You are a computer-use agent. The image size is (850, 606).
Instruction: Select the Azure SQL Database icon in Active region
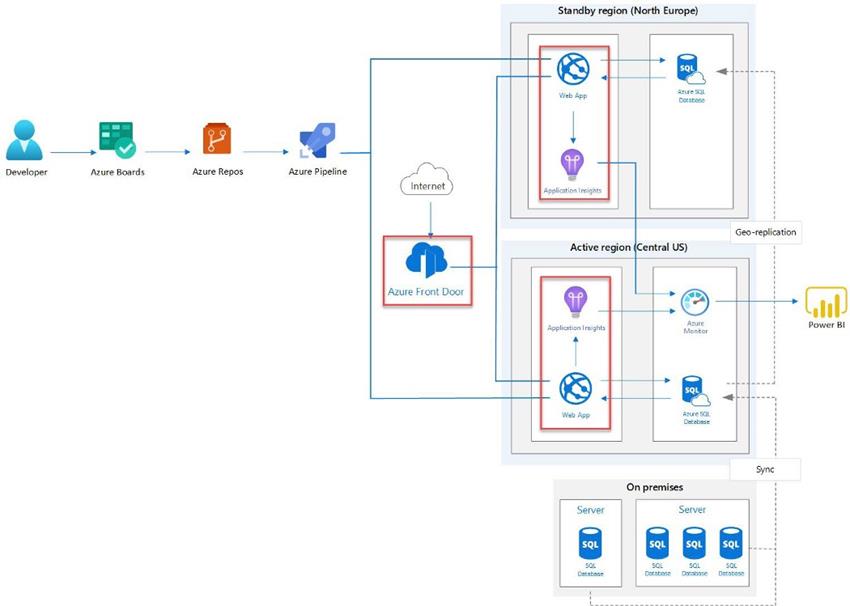pos(691,389)
